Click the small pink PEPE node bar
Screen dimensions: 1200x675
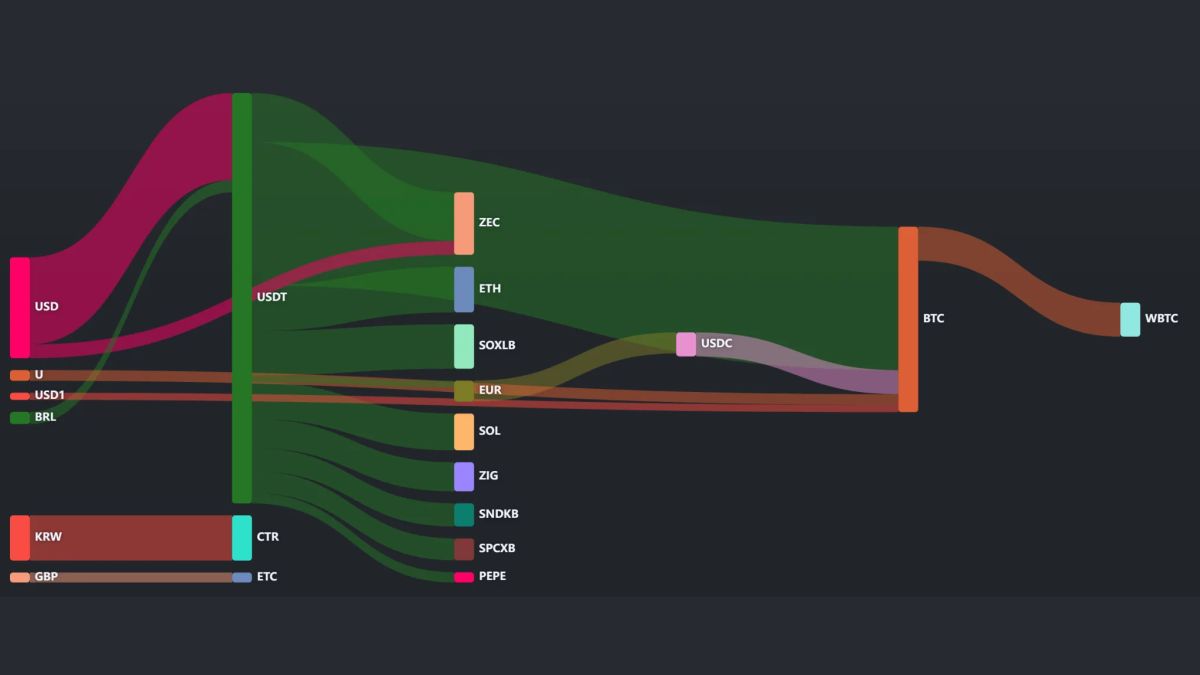click(x=464, y=577)
